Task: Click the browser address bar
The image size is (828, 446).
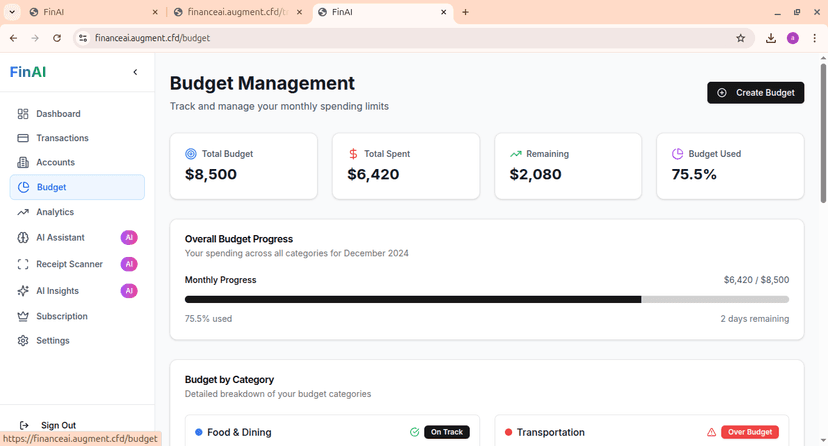Action: tap(400, 38)
